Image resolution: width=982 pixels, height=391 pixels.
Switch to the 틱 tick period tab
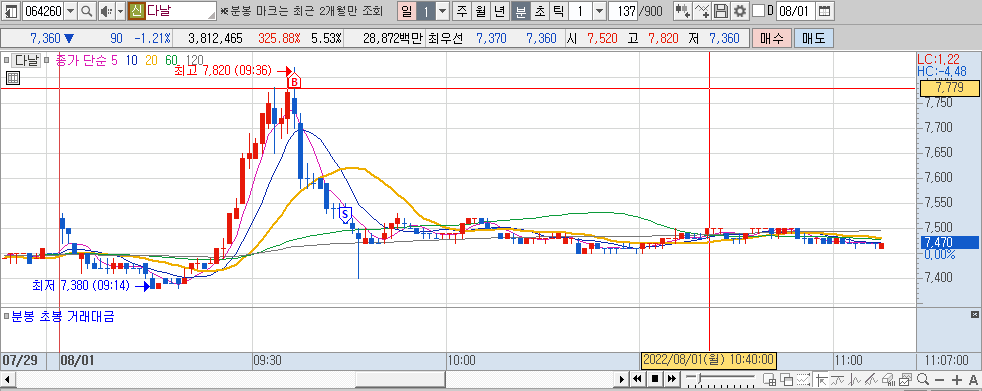tap(559, 11)
